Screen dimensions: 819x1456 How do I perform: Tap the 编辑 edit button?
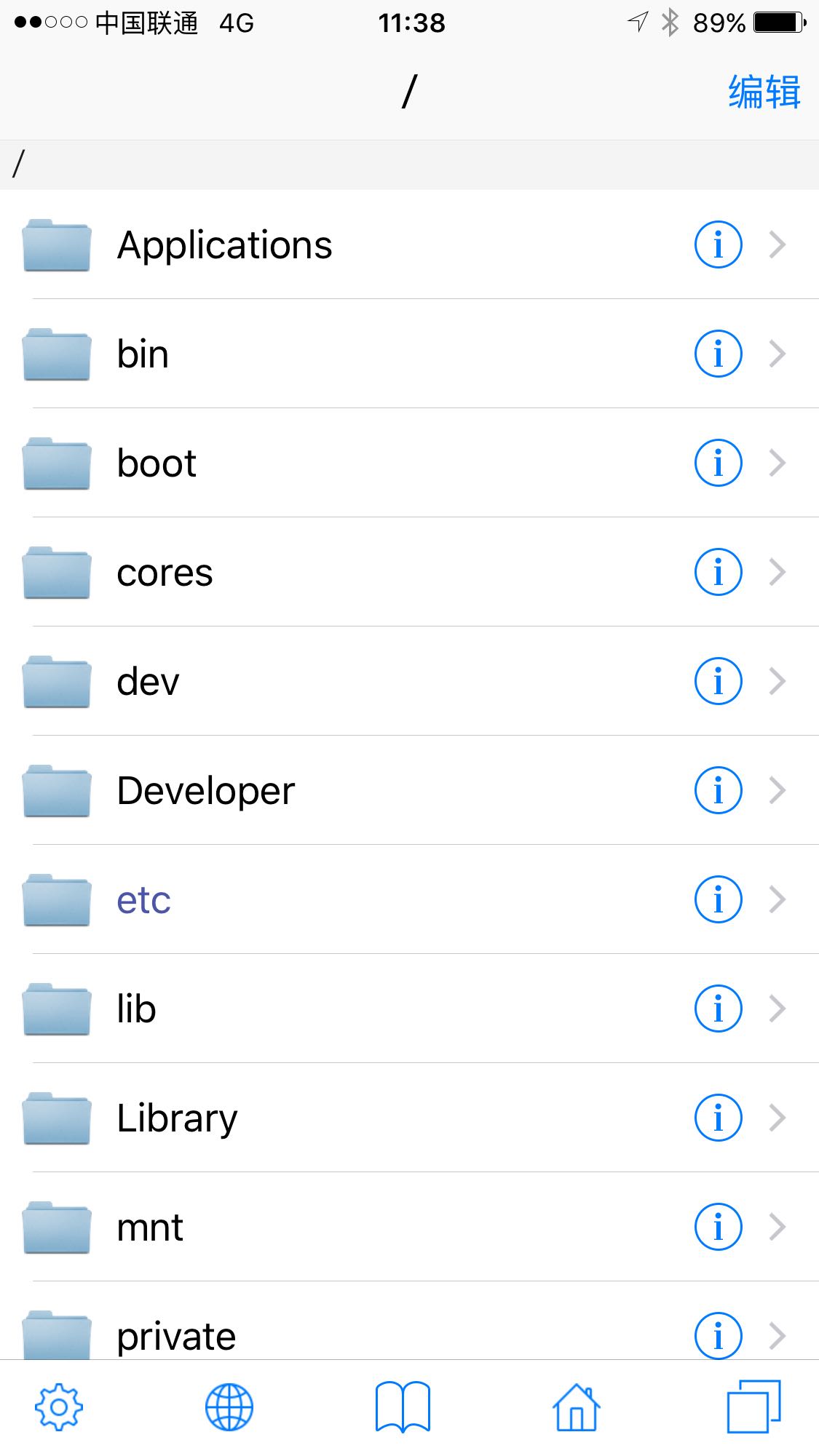click(x=764, y=92)
